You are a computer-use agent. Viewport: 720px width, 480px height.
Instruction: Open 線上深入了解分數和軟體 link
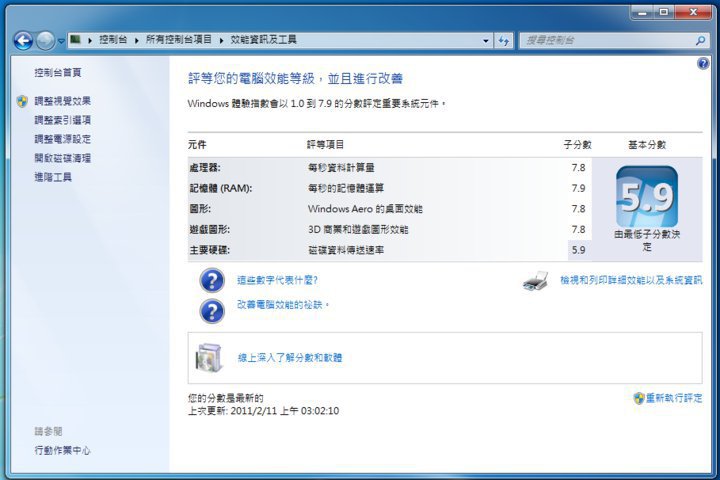[290, 358]
